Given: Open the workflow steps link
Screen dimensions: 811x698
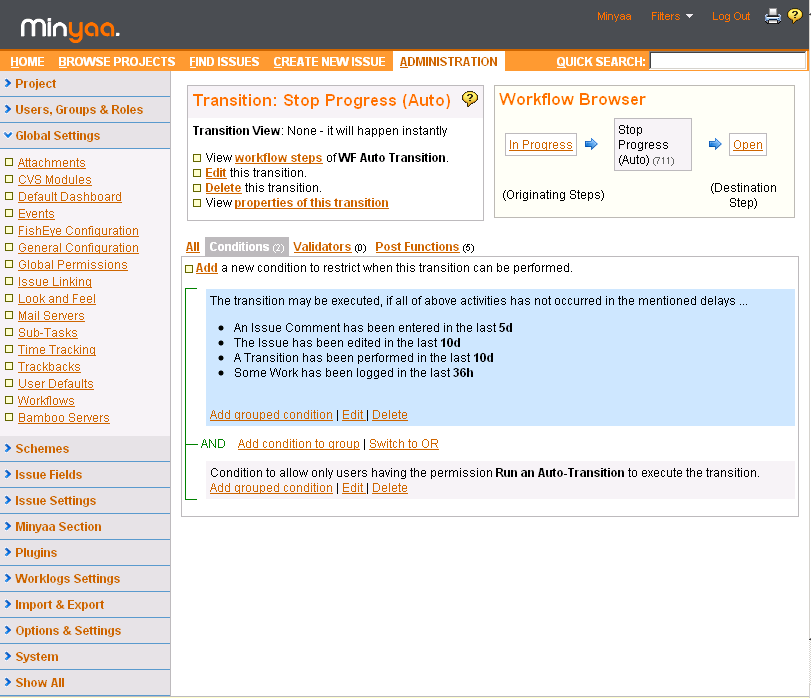Looking at the screenshot, I should pyautogui.click(x=278, y=158).
